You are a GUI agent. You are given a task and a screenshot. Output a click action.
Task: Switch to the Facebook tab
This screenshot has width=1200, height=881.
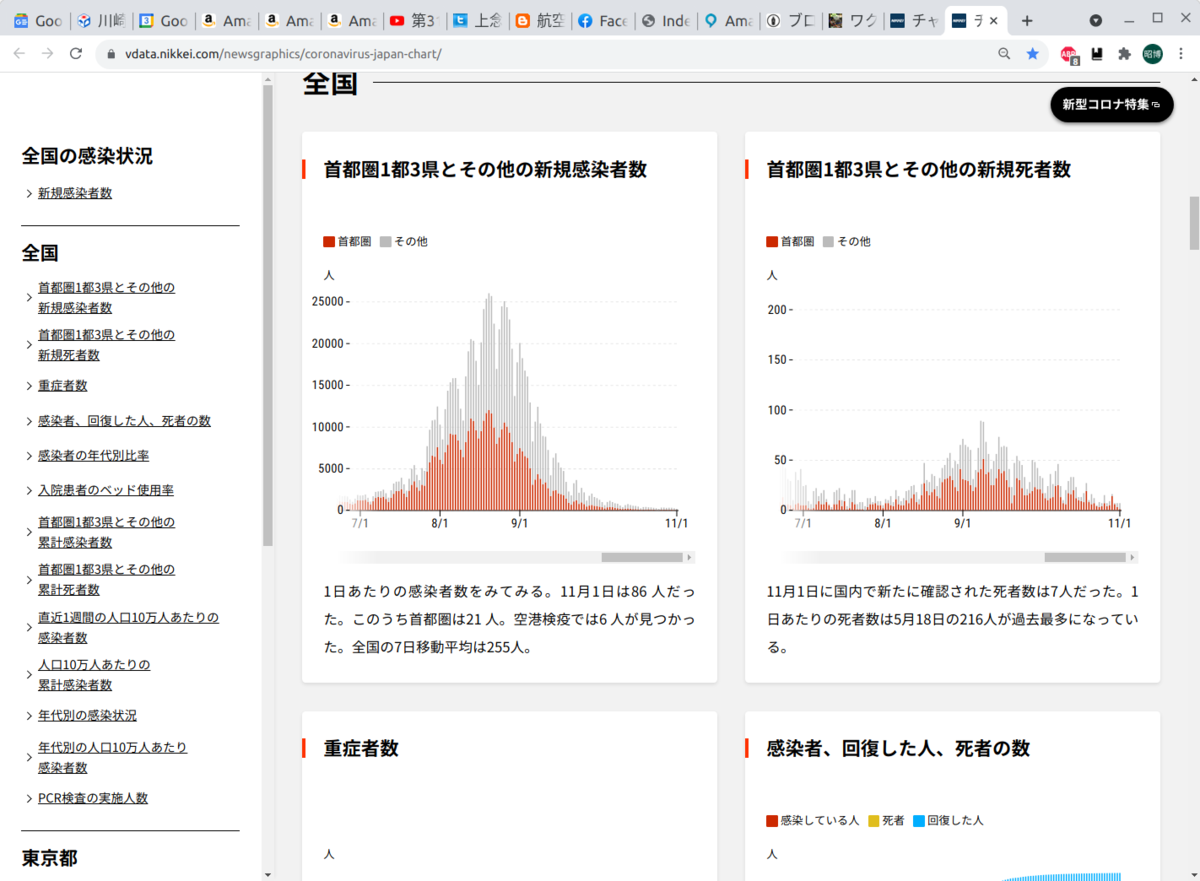coord(601,20)
